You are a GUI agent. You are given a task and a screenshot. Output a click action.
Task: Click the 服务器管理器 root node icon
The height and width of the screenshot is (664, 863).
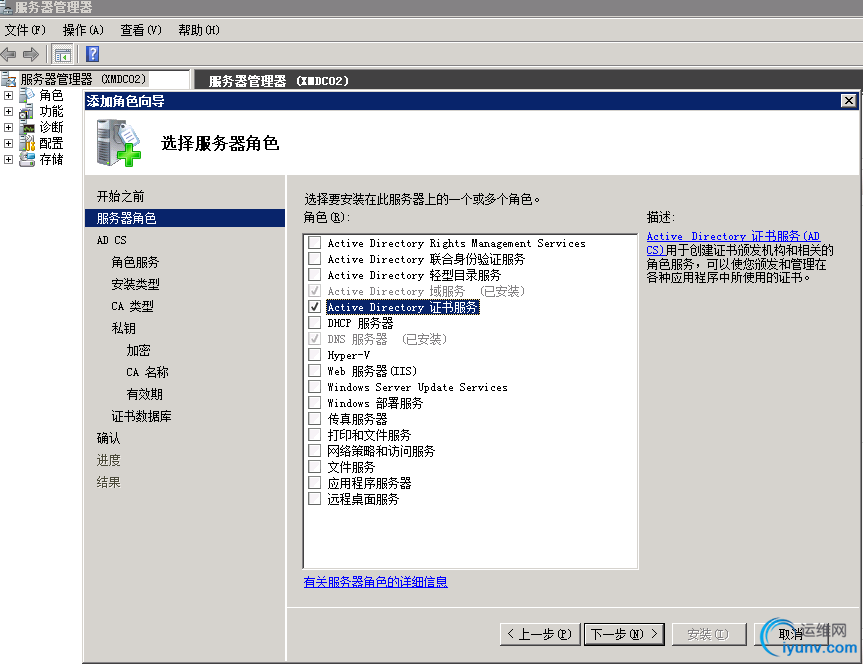pyautogui.click(x=9, y=79)
